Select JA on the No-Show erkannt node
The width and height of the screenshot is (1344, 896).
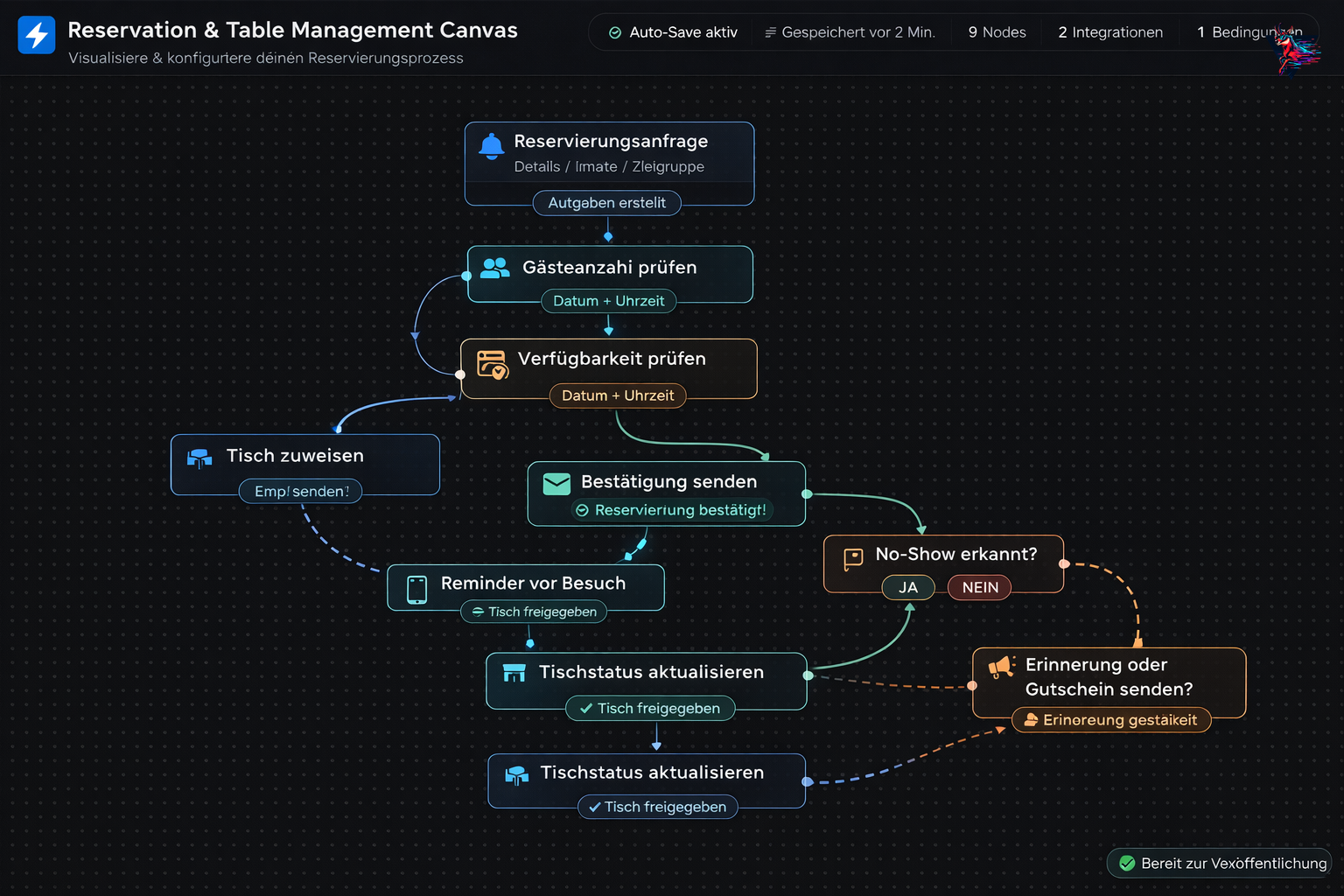pyautogui.click(x=908, y=587)
